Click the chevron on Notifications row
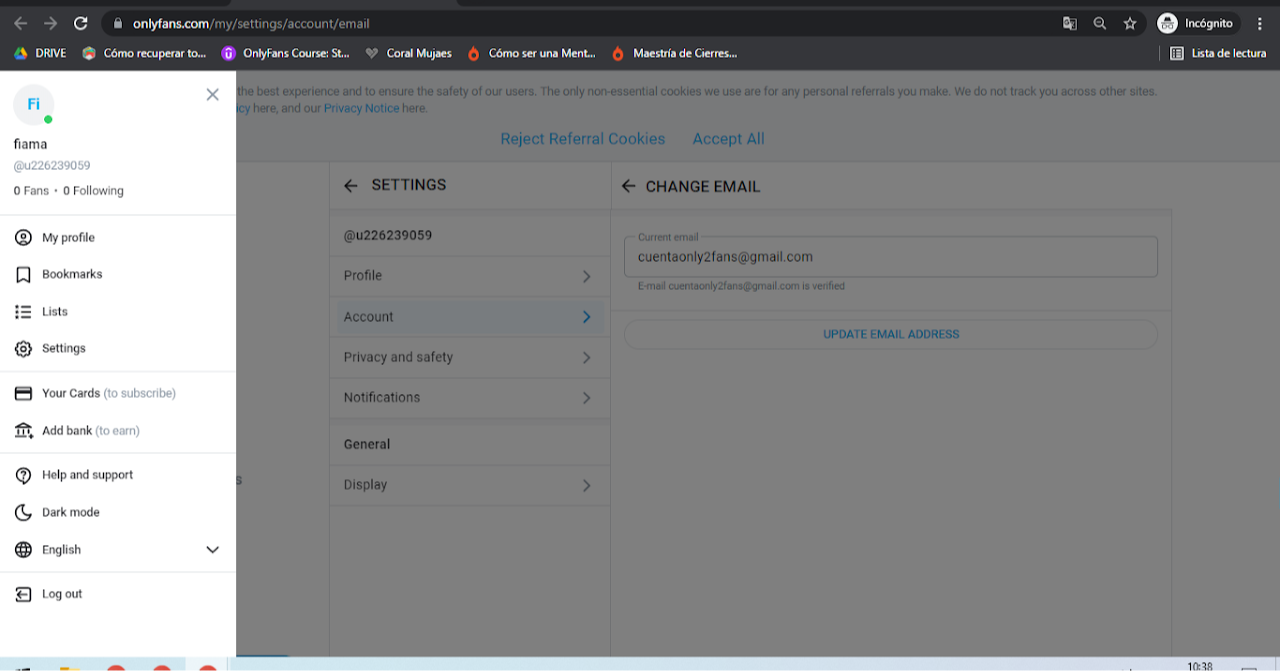The width and height of the screenshot is (1280, 671). [587, 398]
